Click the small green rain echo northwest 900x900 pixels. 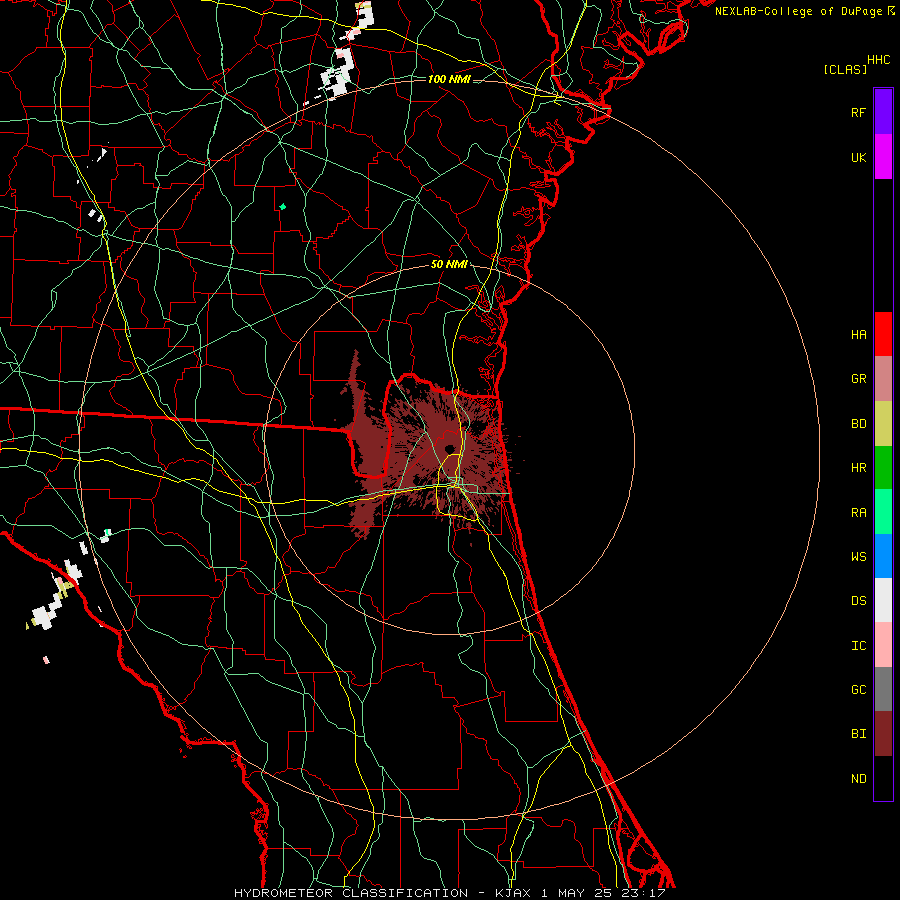coord(282,207)
